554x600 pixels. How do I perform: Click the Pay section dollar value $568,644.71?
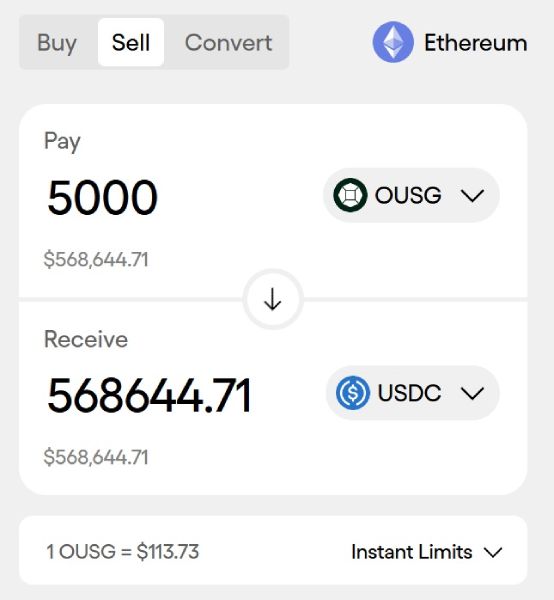tap(96, 260)
